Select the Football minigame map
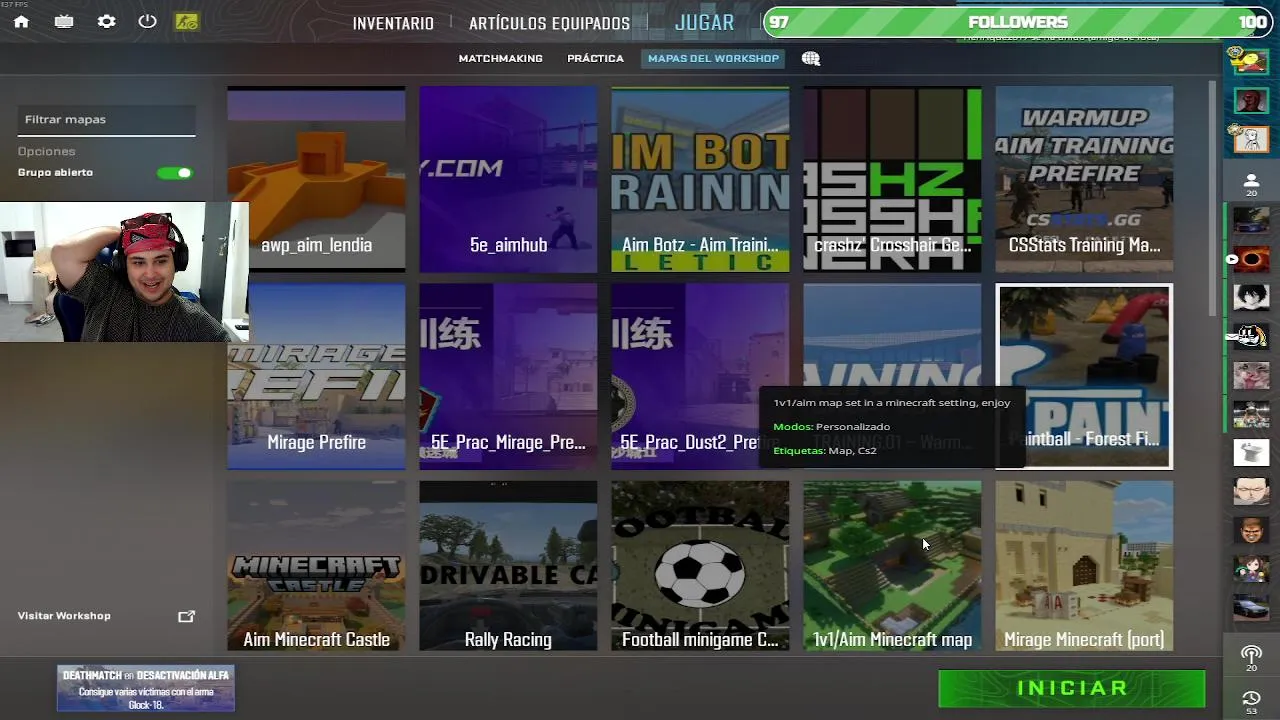 700,566
